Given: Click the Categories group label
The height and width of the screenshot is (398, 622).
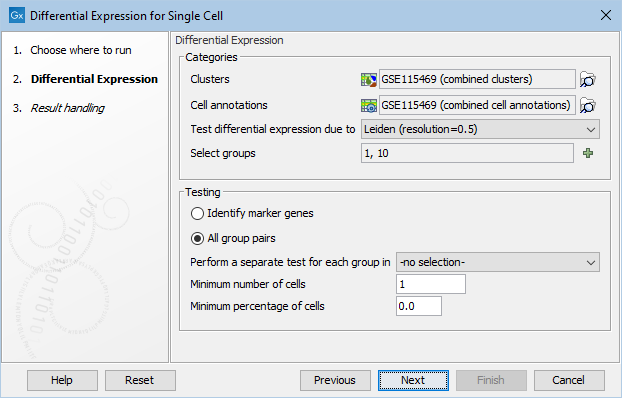Looking at the screenshot, I should [211, 57].
